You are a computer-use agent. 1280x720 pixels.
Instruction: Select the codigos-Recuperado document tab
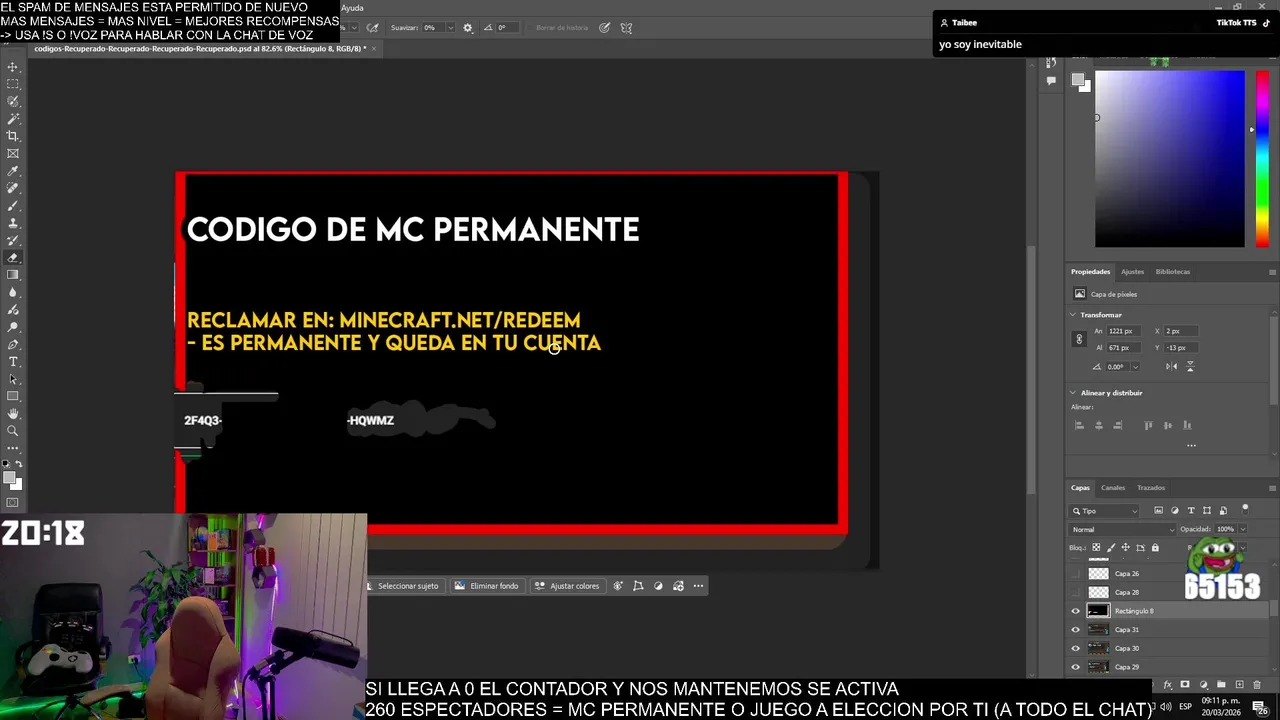(200, 48)
